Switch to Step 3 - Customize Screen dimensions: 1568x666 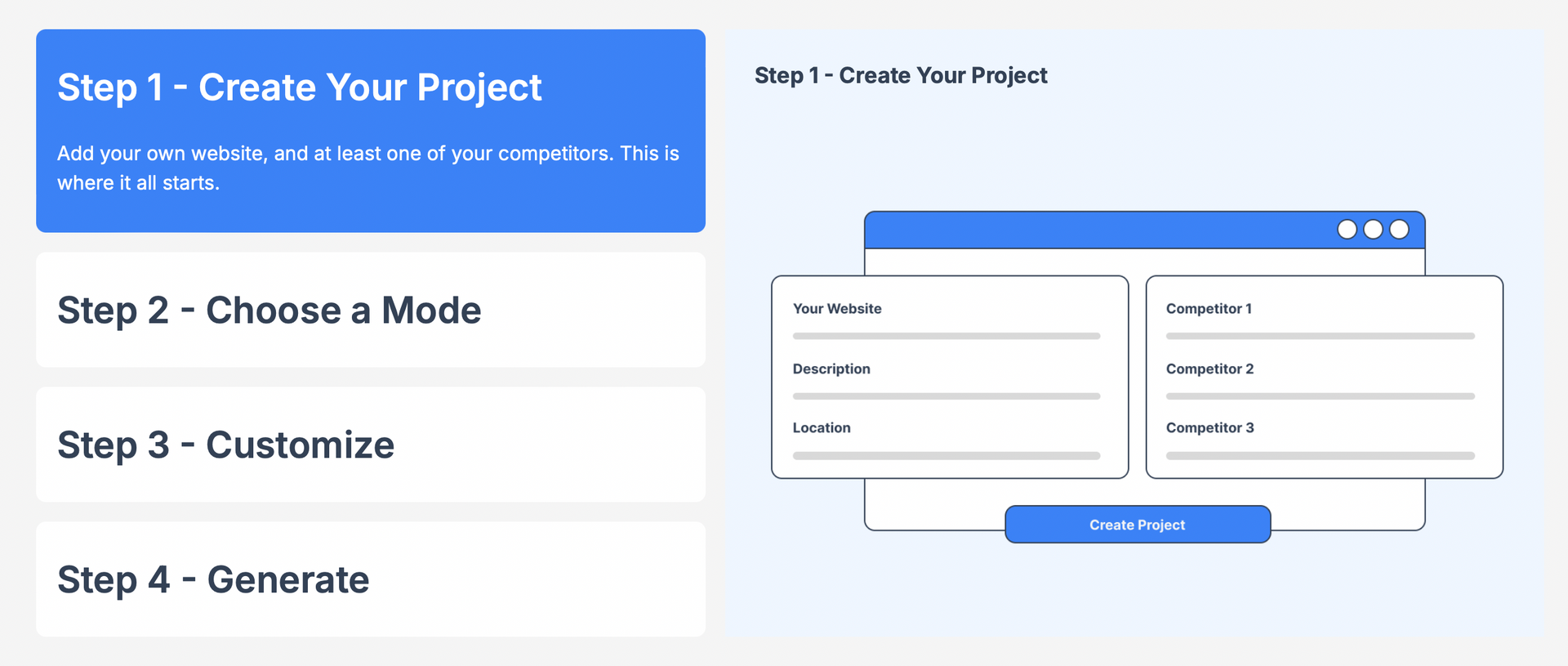point(371,445)
